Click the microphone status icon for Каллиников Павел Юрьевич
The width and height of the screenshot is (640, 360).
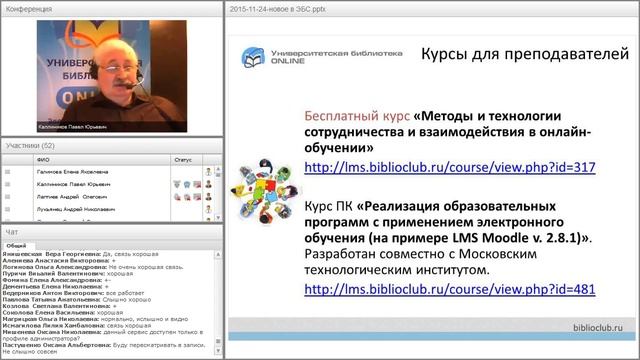pyautogui.click(x=177, y=184)
